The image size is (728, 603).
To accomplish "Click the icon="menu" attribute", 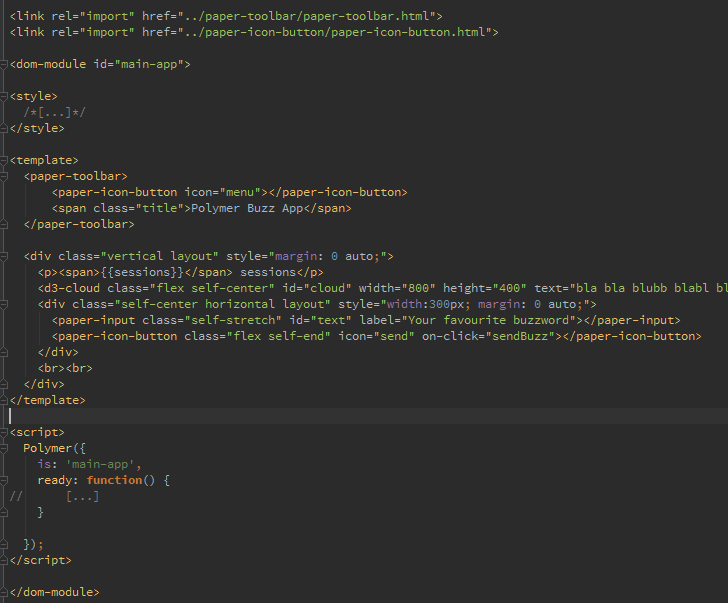I will coord(223,192).
